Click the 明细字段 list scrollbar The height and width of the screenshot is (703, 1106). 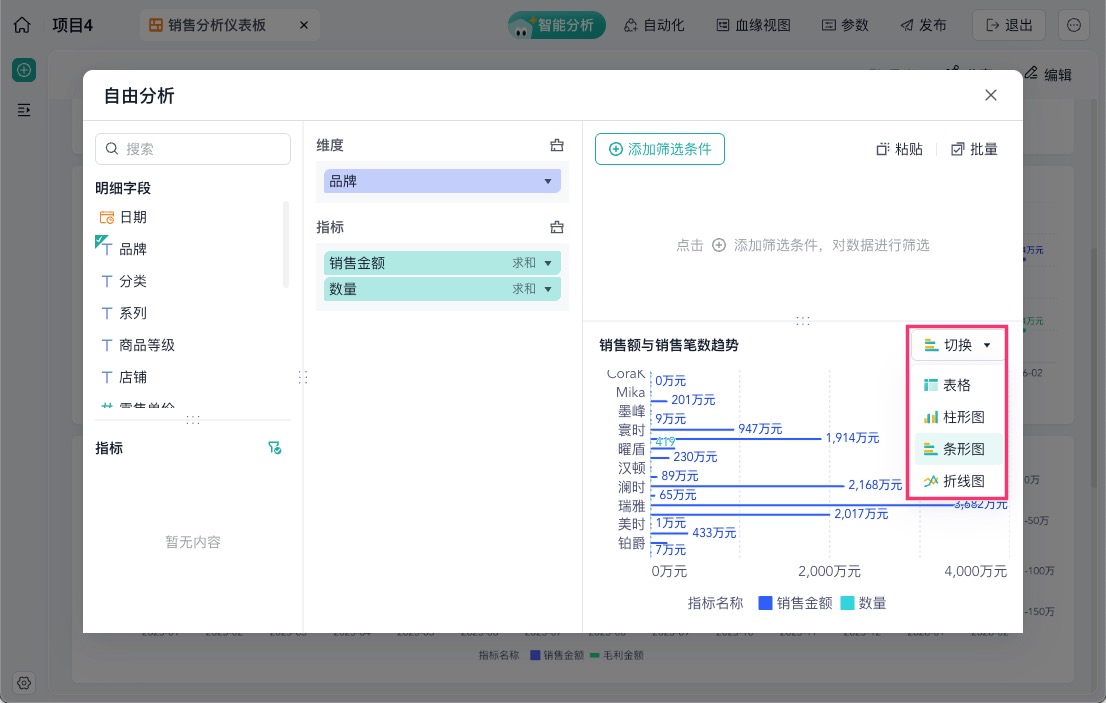[x=286, y=245]
